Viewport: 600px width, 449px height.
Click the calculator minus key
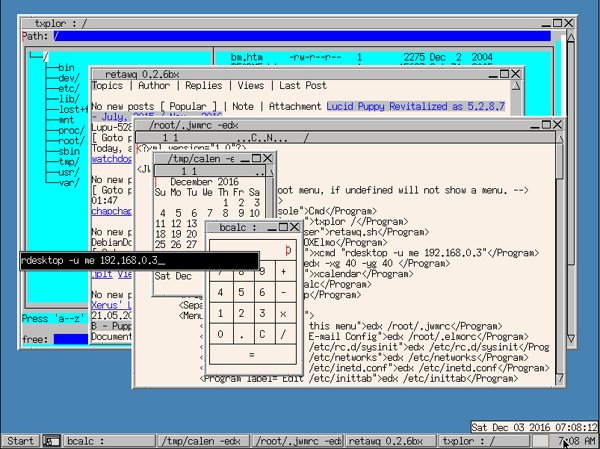click(x=284, y=292)
